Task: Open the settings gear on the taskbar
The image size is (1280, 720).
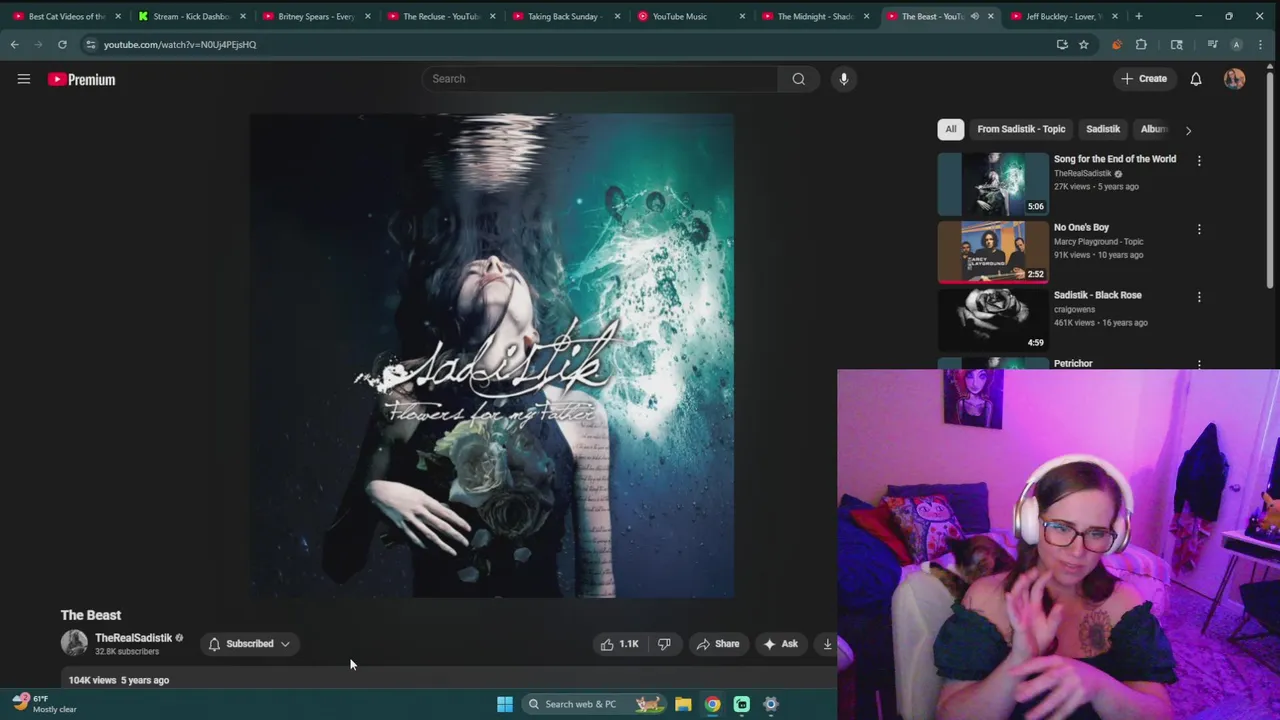Action: (771, 704)
